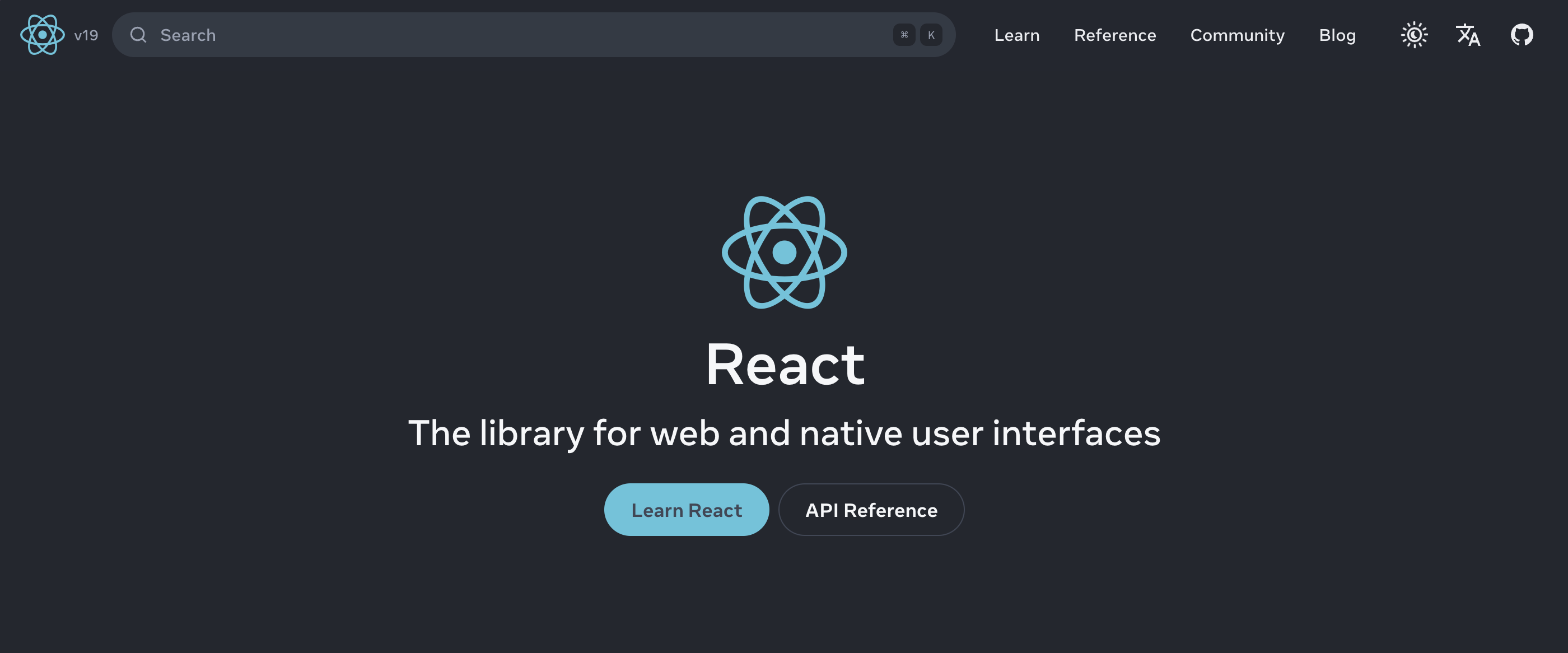Open the translations language icon
Viewport: 1568px width, 653px height.
click(1468, 35)
